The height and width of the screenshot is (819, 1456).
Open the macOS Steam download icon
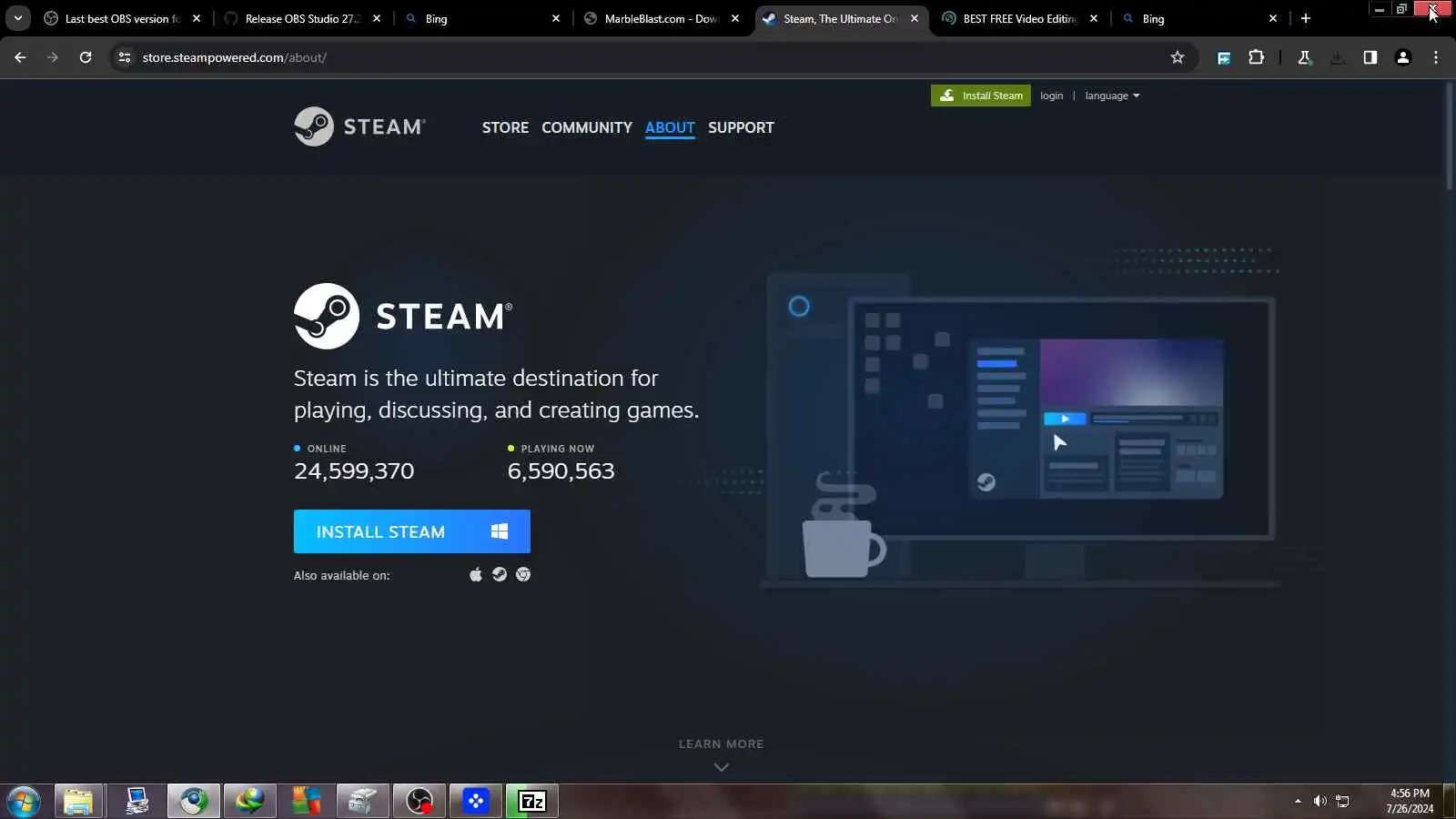point(475,574)
